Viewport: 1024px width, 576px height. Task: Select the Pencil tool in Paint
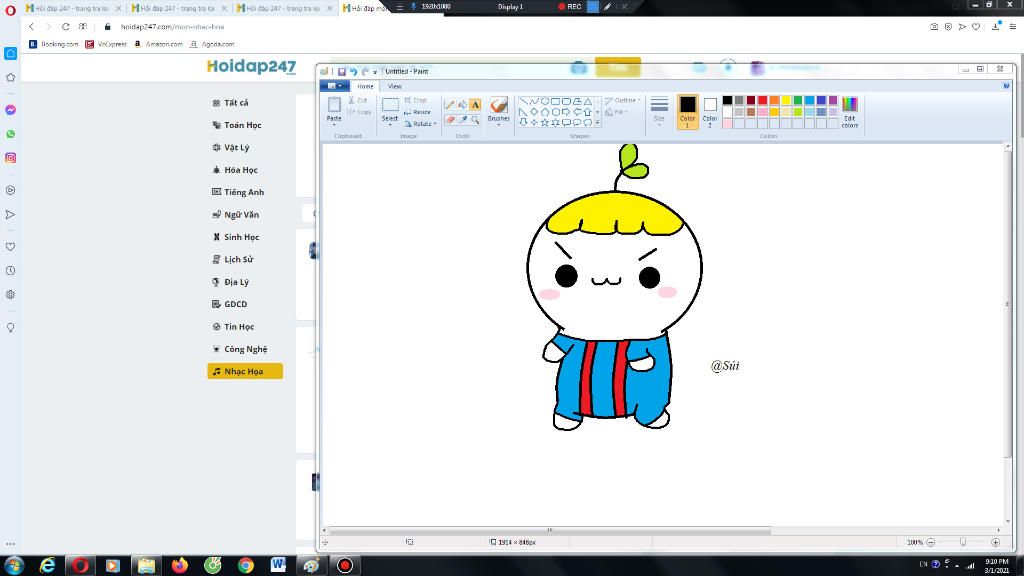(450, 104)
